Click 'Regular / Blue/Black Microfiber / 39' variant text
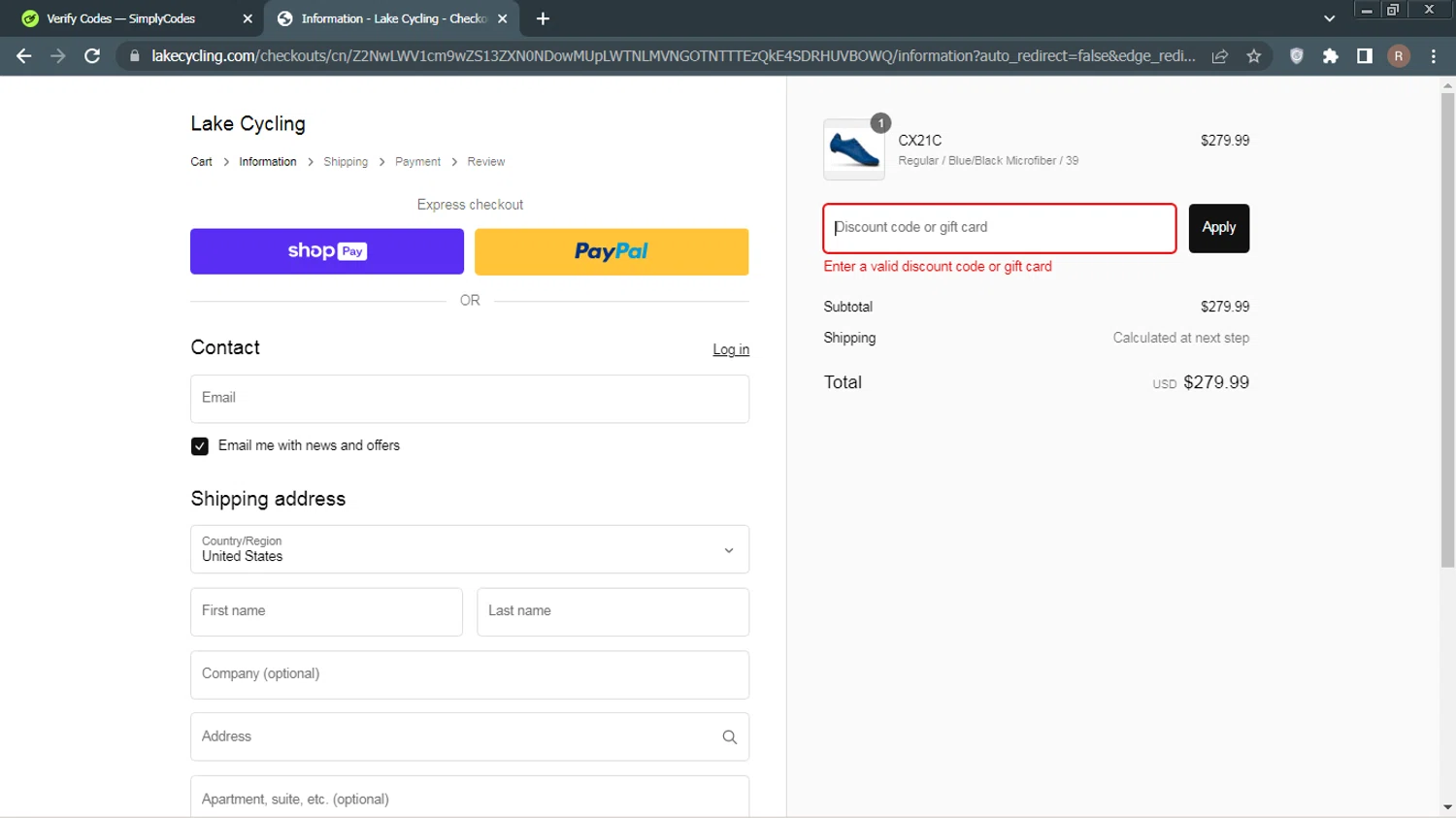The height and width of the screenshot is (818, 1456). point(988,161)
